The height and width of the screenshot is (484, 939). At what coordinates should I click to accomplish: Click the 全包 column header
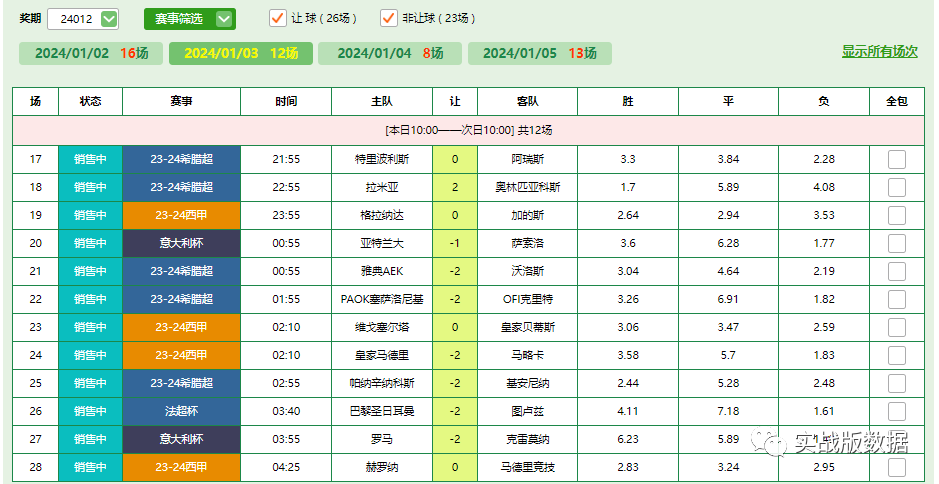click(896, 101)
